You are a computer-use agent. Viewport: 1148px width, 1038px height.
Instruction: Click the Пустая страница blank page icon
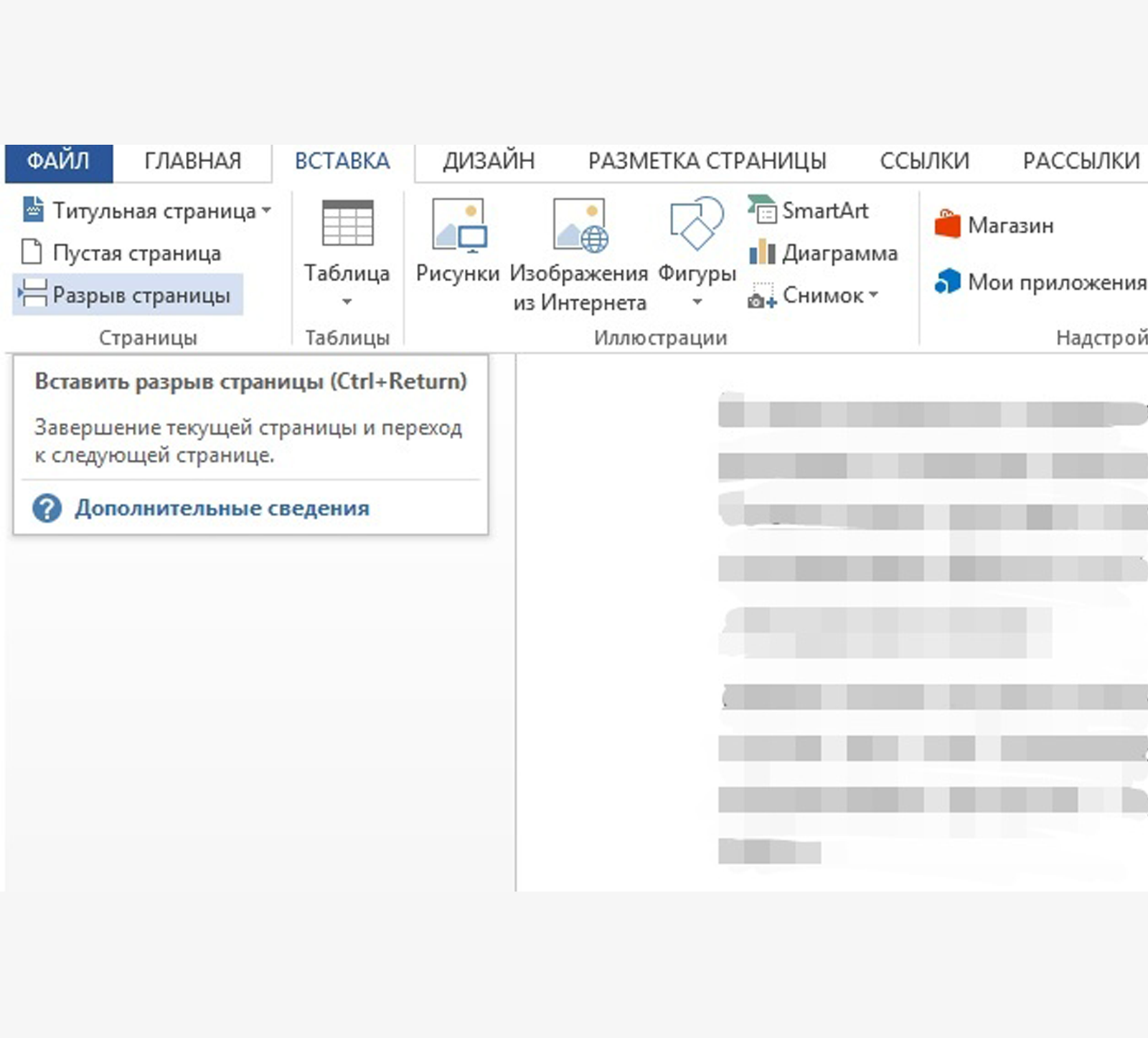[32, 253]
